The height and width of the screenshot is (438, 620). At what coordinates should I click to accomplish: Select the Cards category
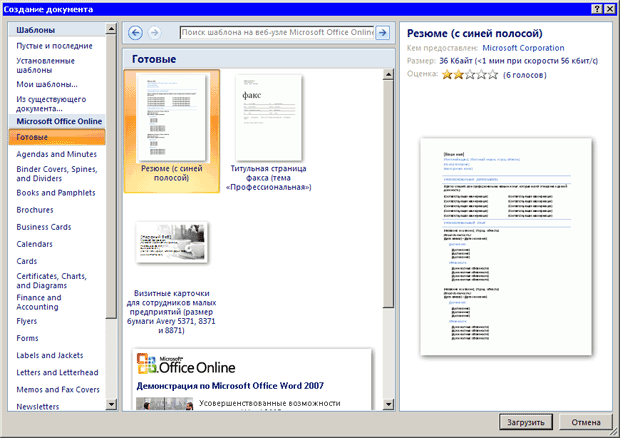26,261
